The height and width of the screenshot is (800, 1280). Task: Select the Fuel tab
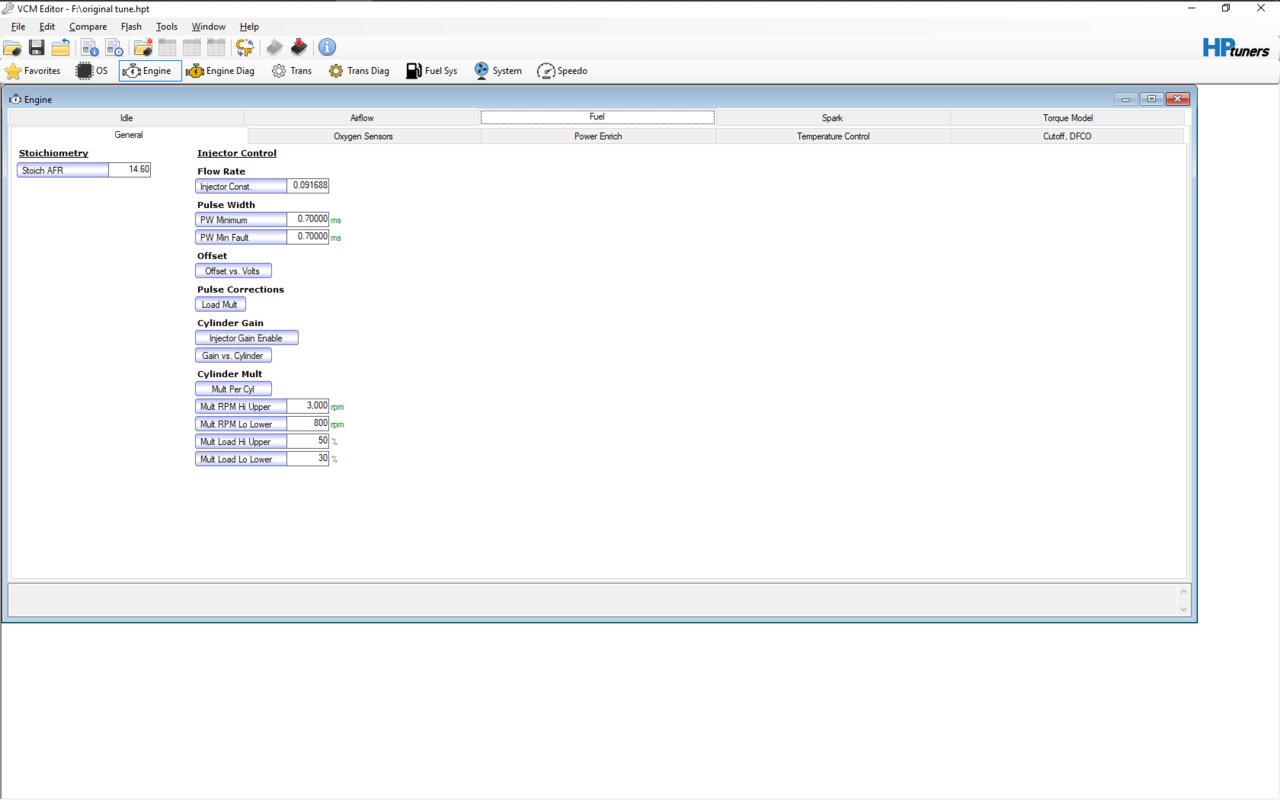point(597,117)
